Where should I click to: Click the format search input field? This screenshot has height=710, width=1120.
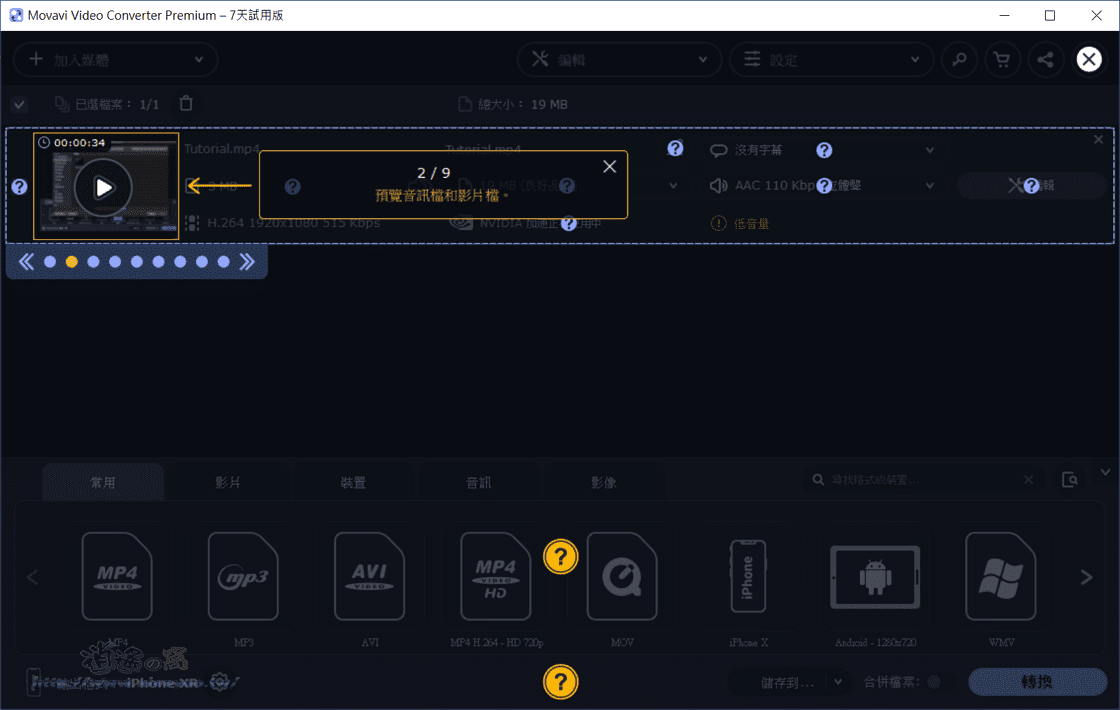922,479
